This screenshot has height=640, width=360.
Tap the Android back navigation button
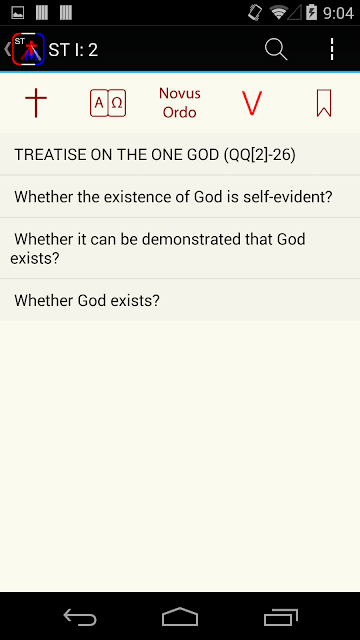coord(80,616)
